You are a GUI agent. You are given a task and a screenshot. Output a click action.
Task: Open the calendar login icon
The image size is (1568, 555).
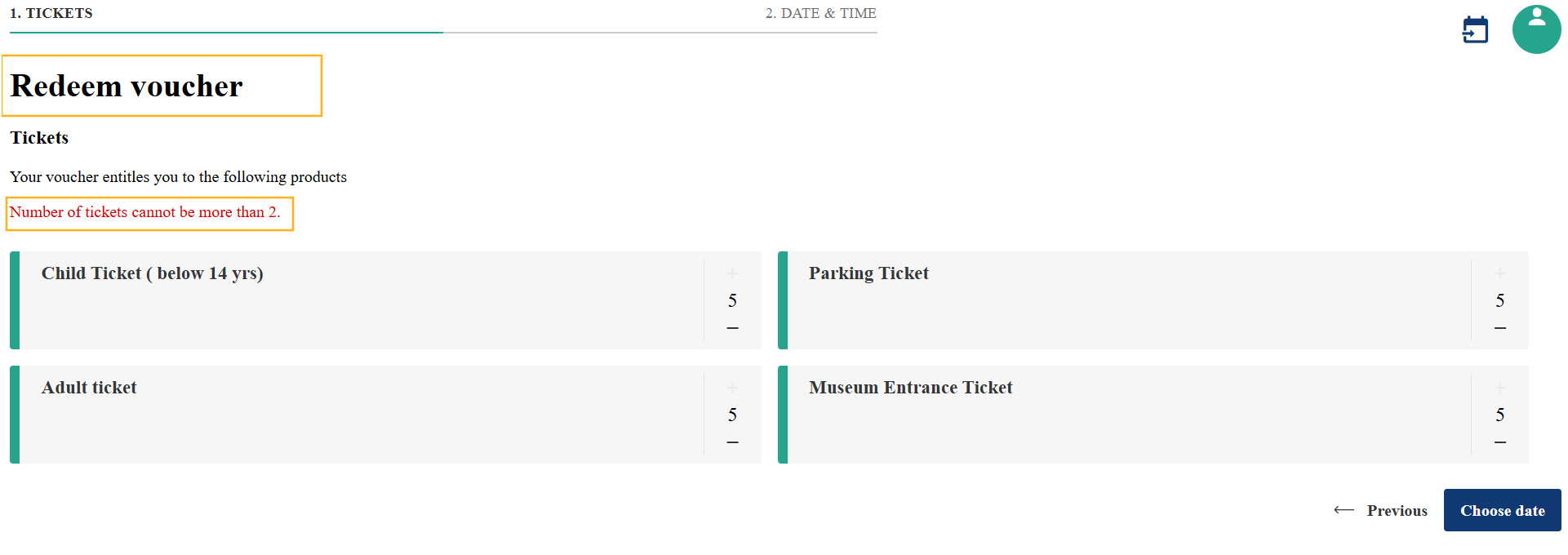(x=1475, y=30)
